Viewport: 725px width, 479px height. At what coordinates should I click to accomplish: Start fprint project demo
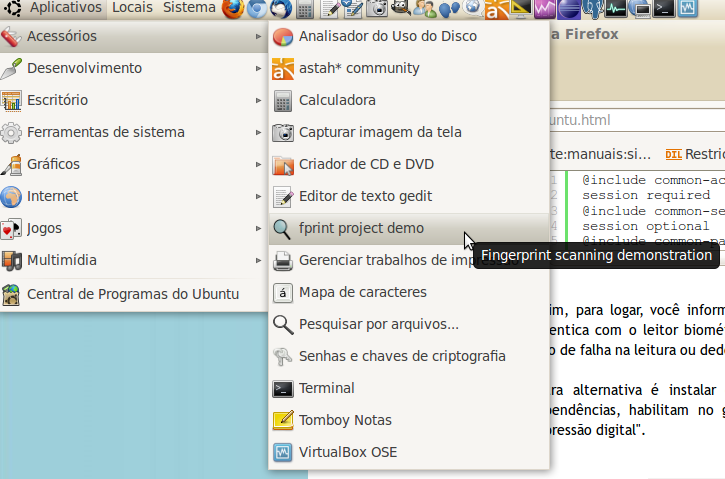[361, 228]
